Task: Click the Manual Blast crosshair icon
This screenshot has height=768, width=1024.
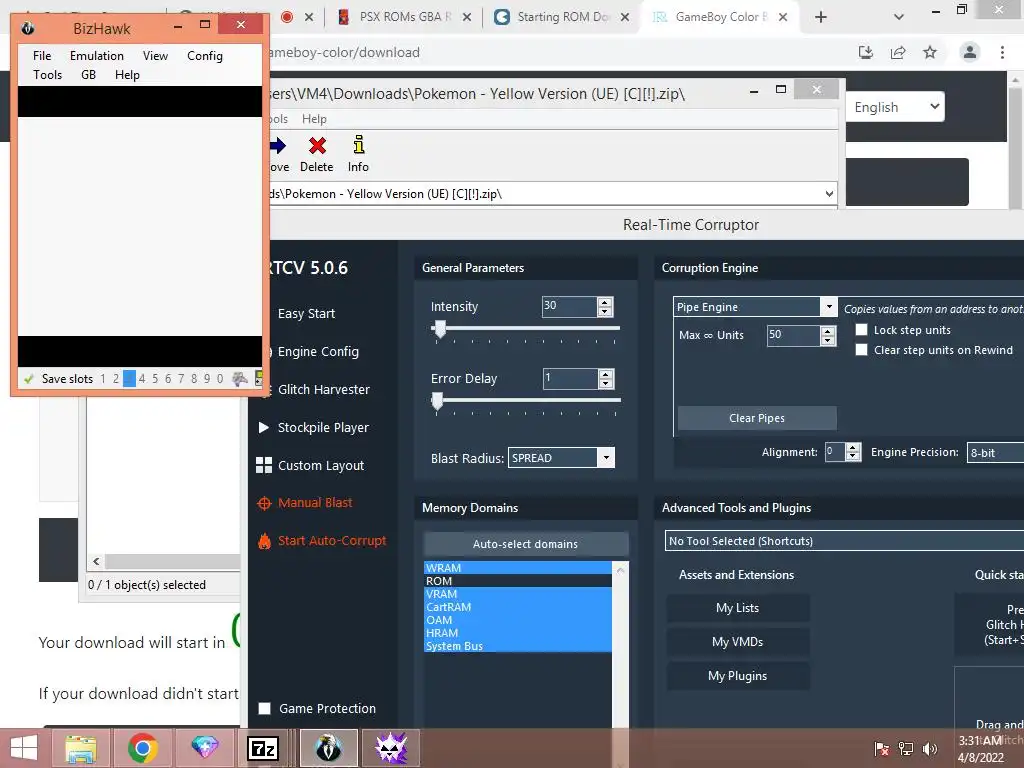Action: (x=264, y=504)
